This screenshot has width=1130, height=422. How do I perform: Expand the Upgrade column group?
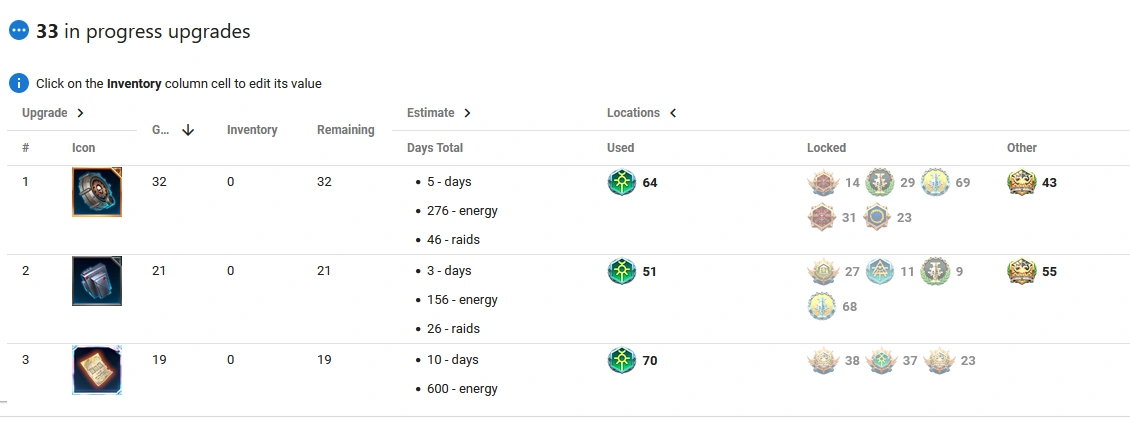pyautogui.click(x=80, y=113)
